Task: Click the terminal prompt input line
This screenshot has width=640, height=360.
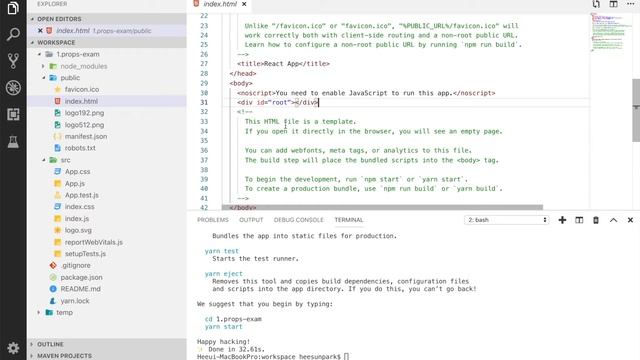Action: tap(273, 357)
